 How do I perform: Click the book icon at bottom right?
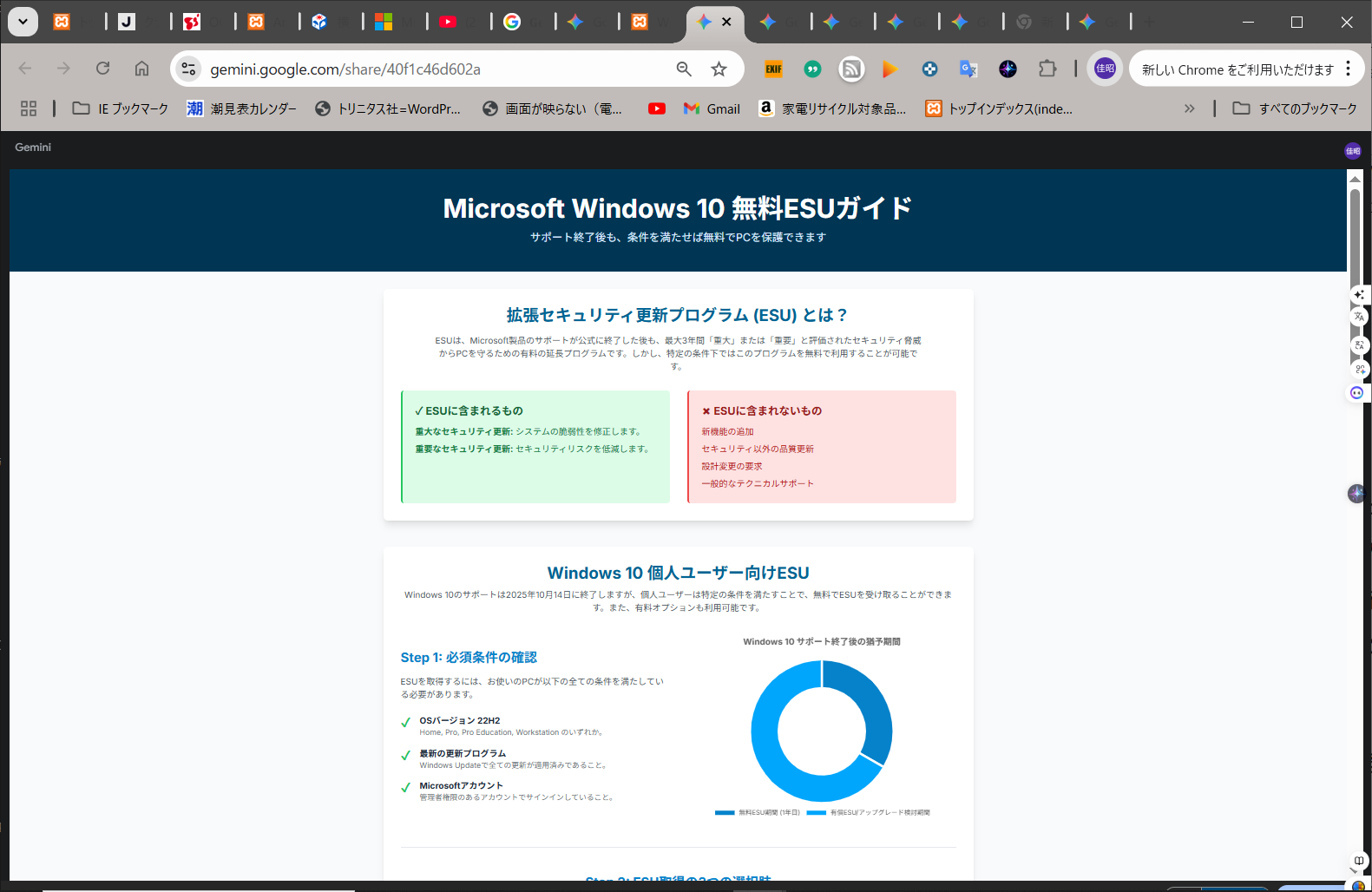tap(1358, 861)
